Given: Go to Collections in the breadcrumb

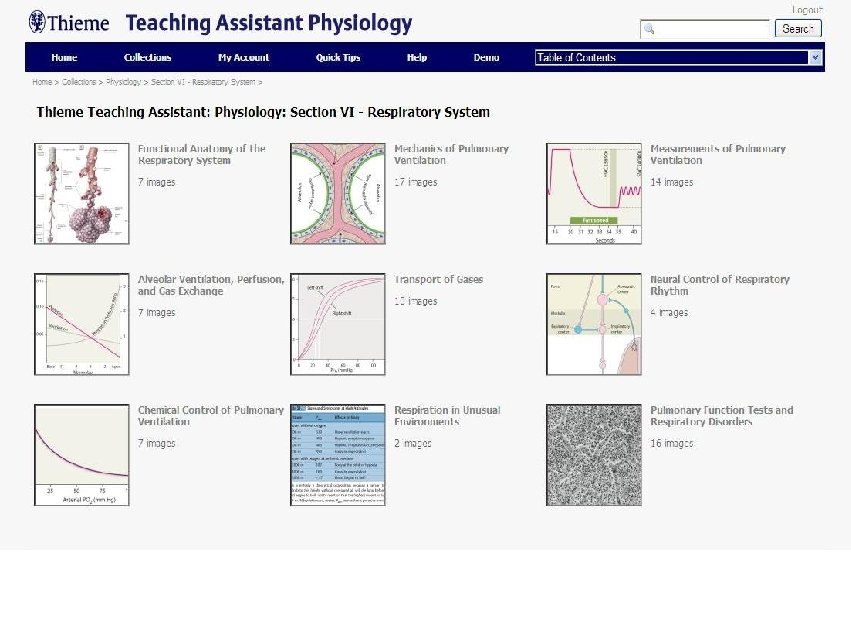Looking at the screenshot, I should [79, 82].
